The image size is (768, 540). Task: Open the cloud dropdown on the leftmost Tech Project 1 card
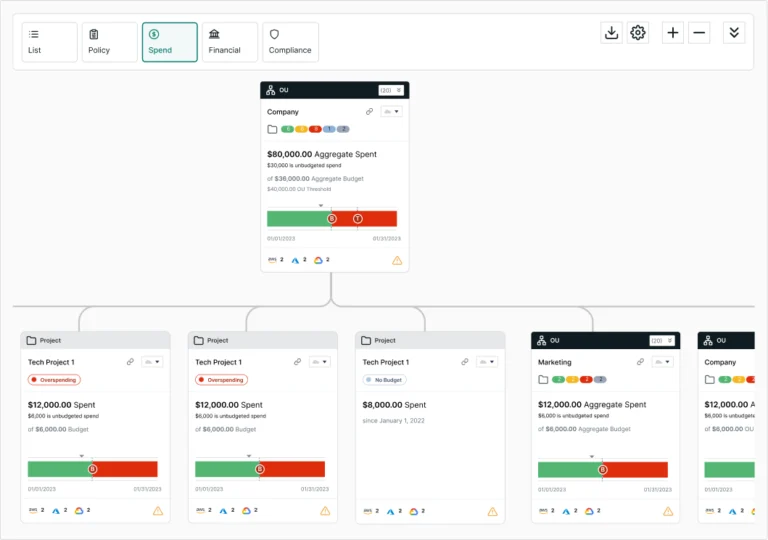click(x=152, y=362)
